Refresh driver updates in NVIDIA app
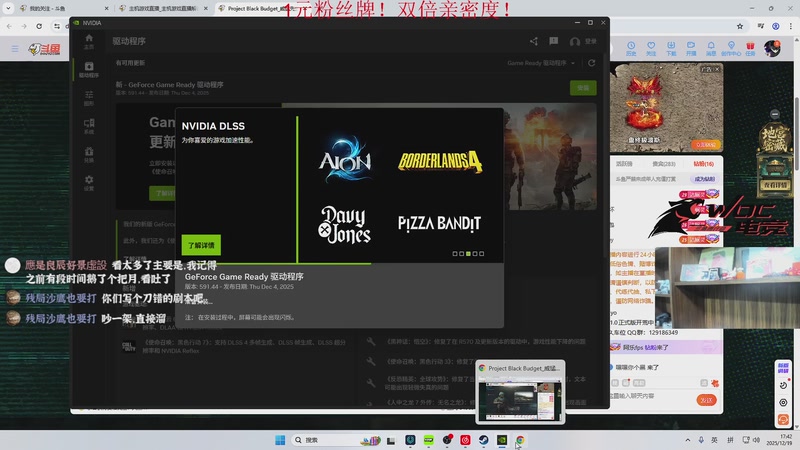Image resolution: width=800 pixels, height=450 pixels. [591, 63]
